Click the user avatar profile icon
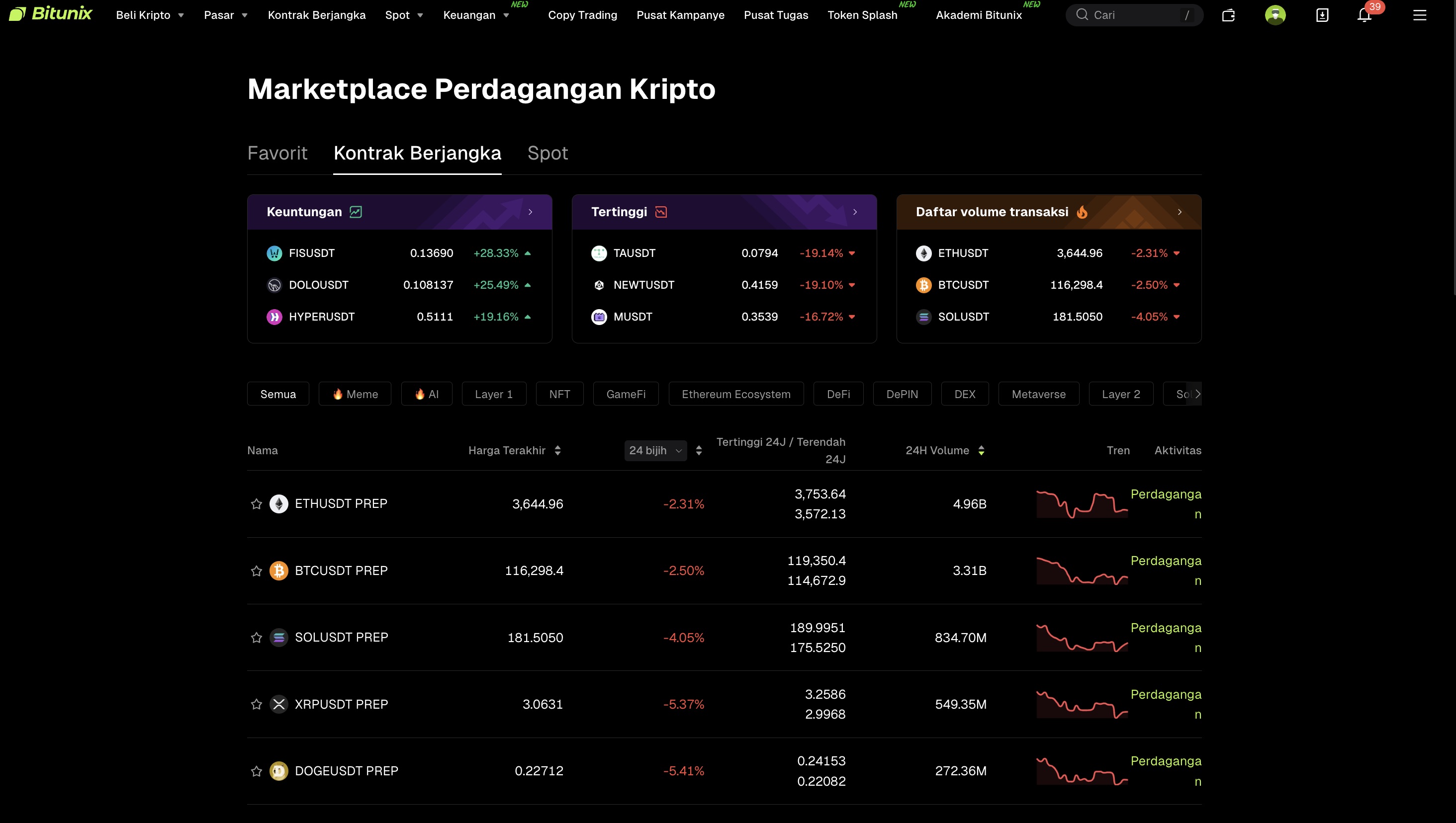 1275,15
